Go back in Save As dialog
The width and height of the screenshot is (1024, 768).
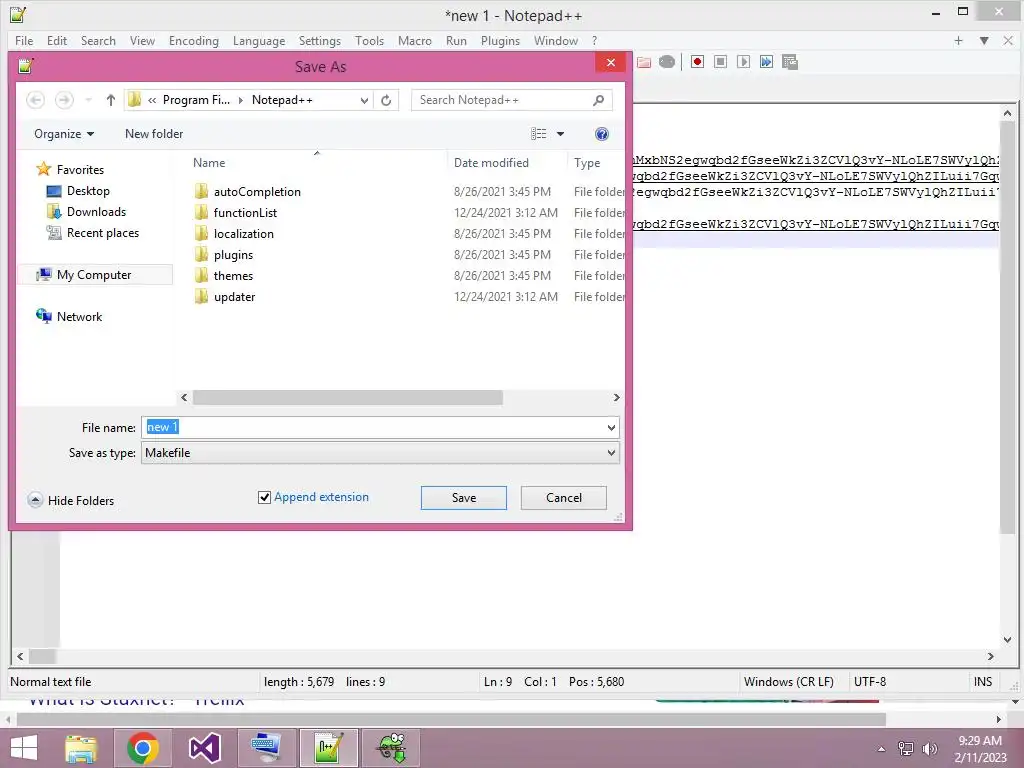click(x=36, y=100)
